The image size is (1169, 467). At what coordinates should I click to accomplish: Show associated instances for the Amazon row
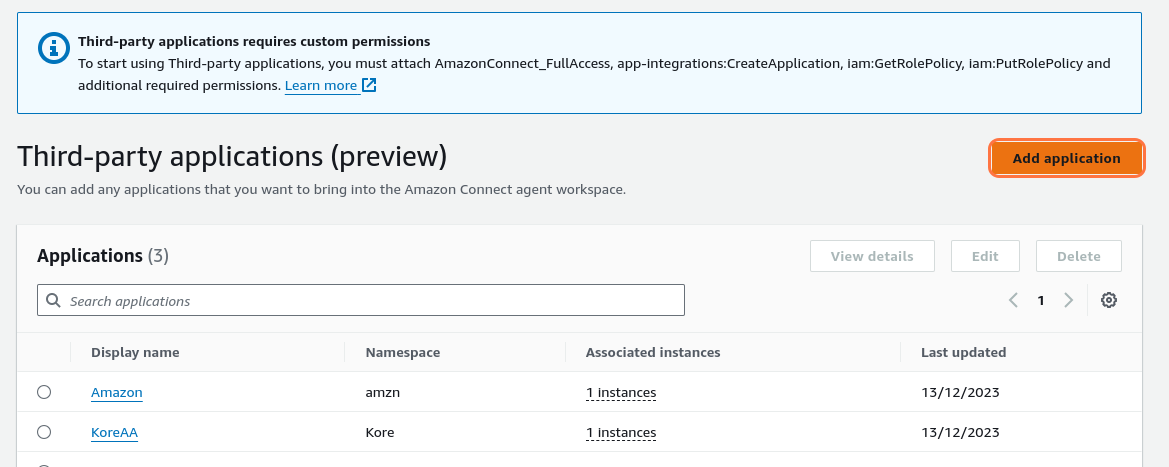(620, 393)
